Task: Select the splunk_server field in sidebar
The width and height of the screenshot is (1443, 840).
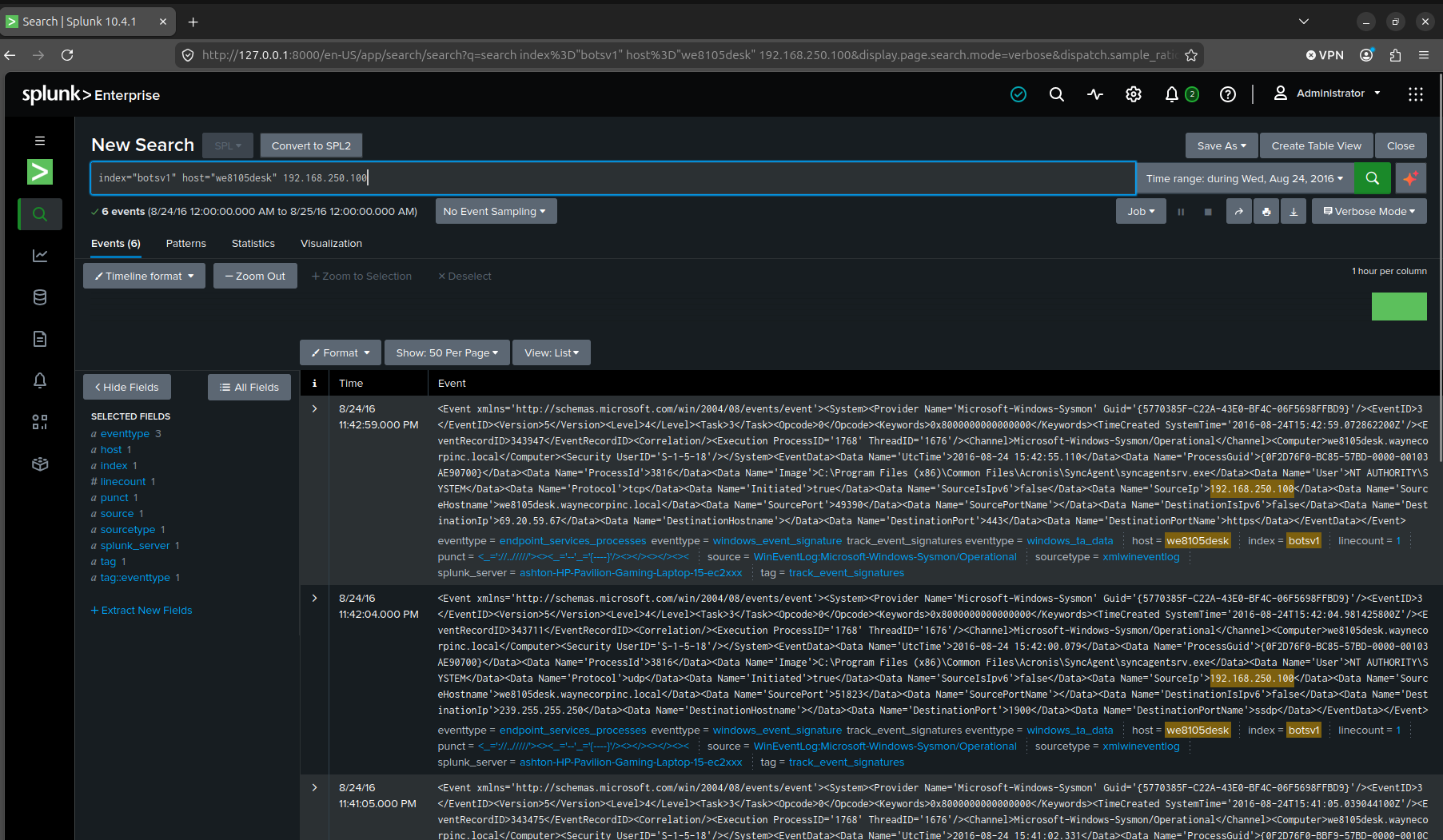Action: coord(135,545)
